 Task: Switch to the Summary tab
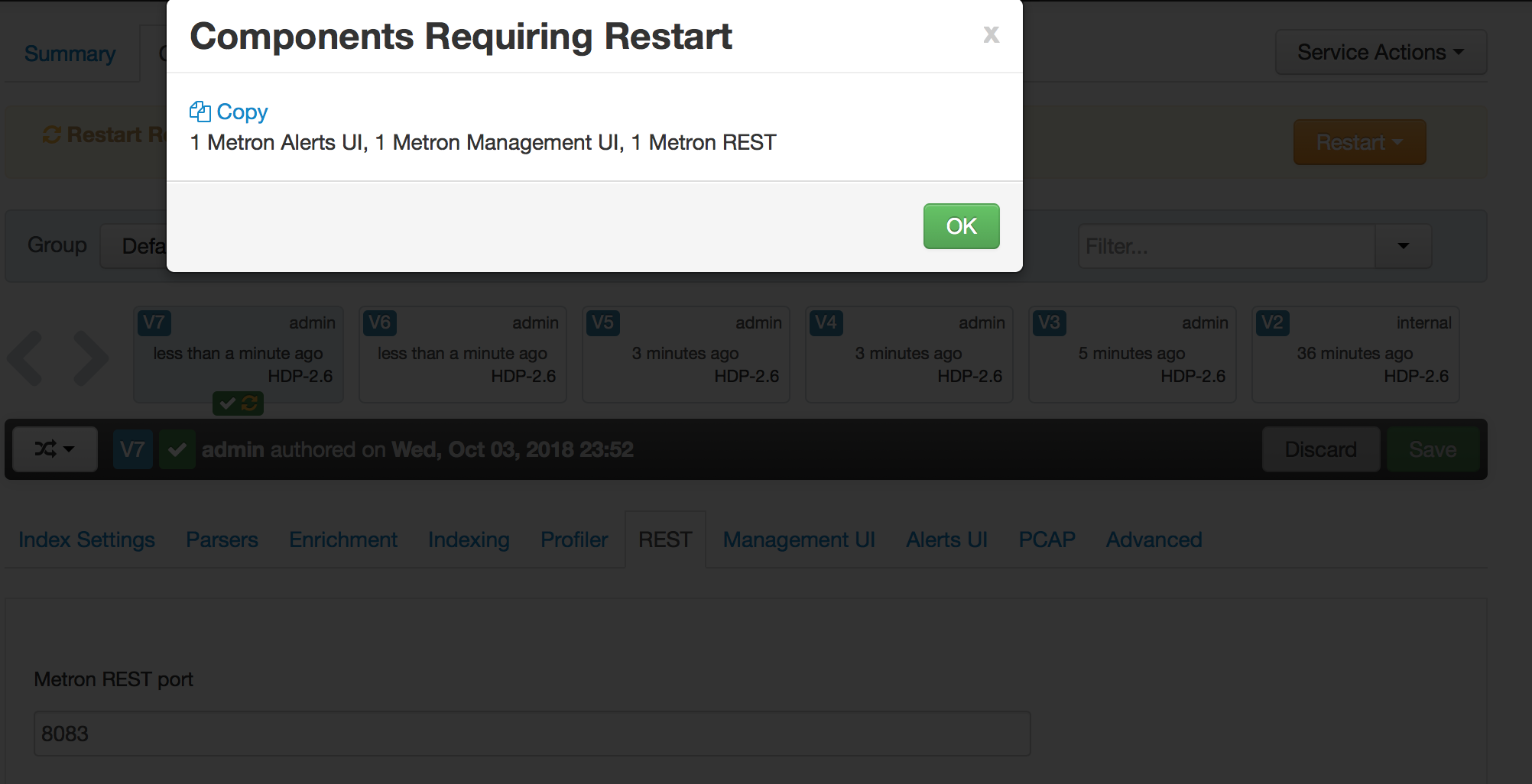[70, 53]
